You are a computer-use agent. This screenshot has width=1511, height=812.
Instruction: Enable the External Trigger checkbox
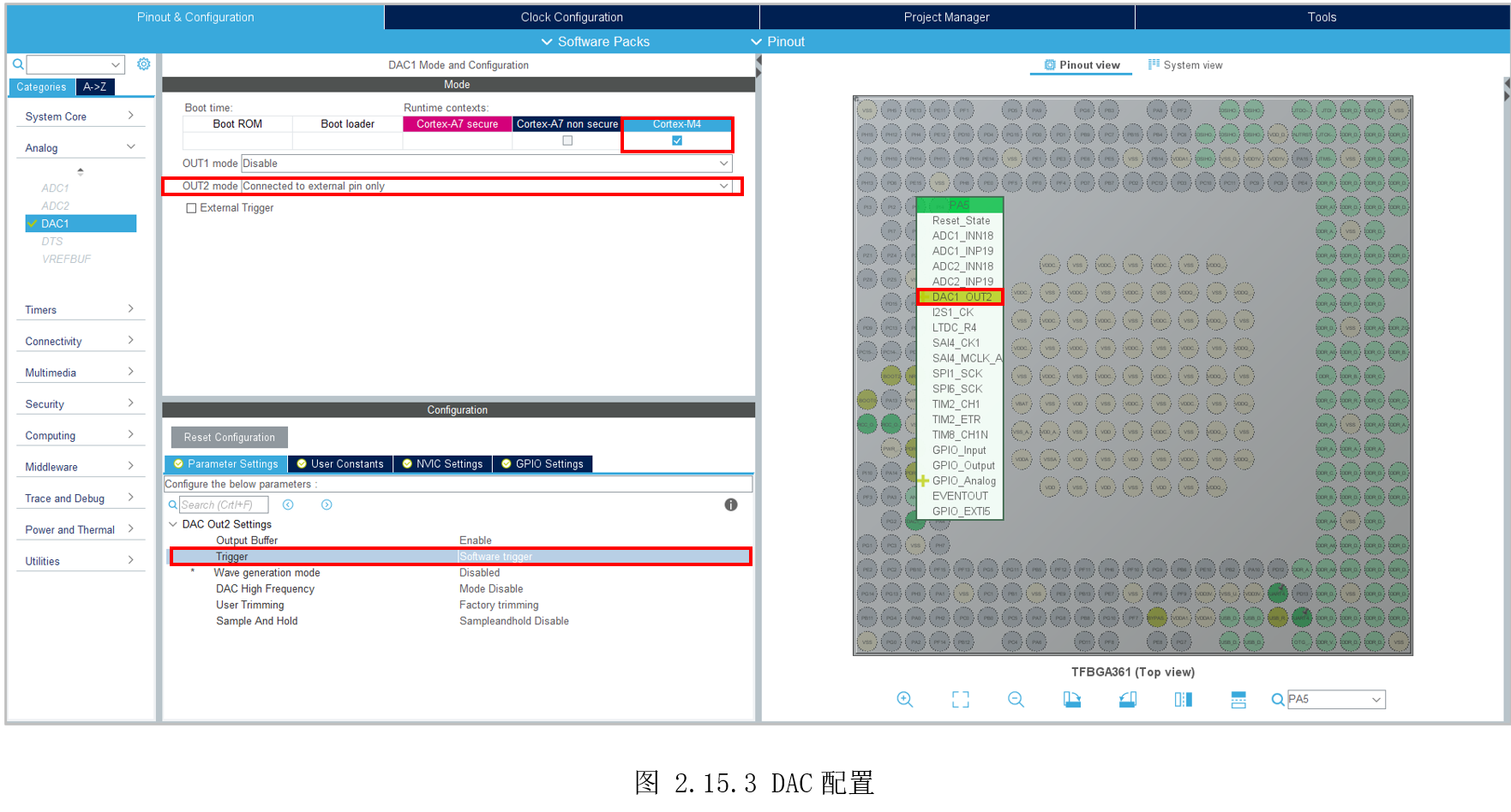(x=191, y=208)
